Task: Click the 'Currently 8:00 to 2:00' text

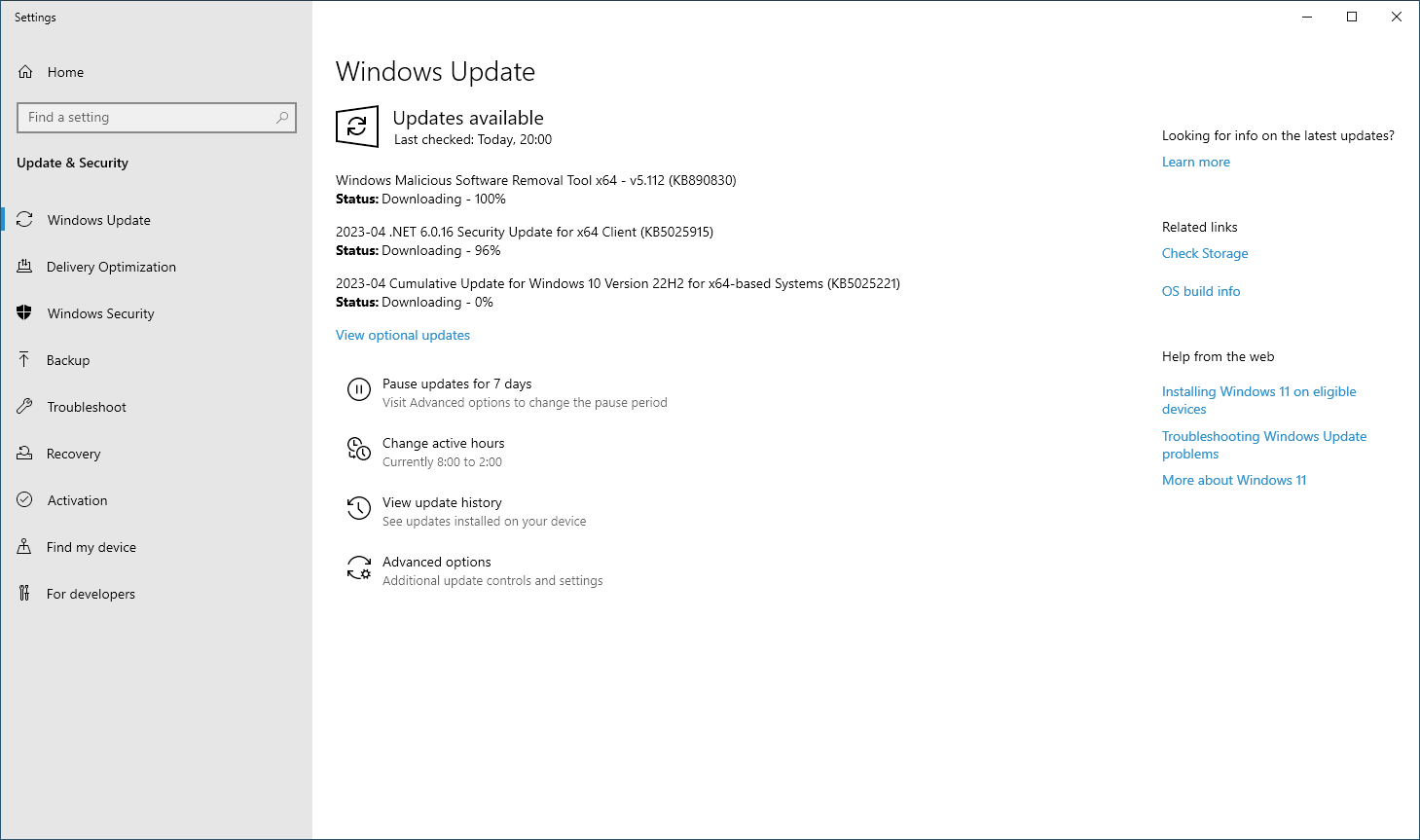Action: (x=442, y=462)
